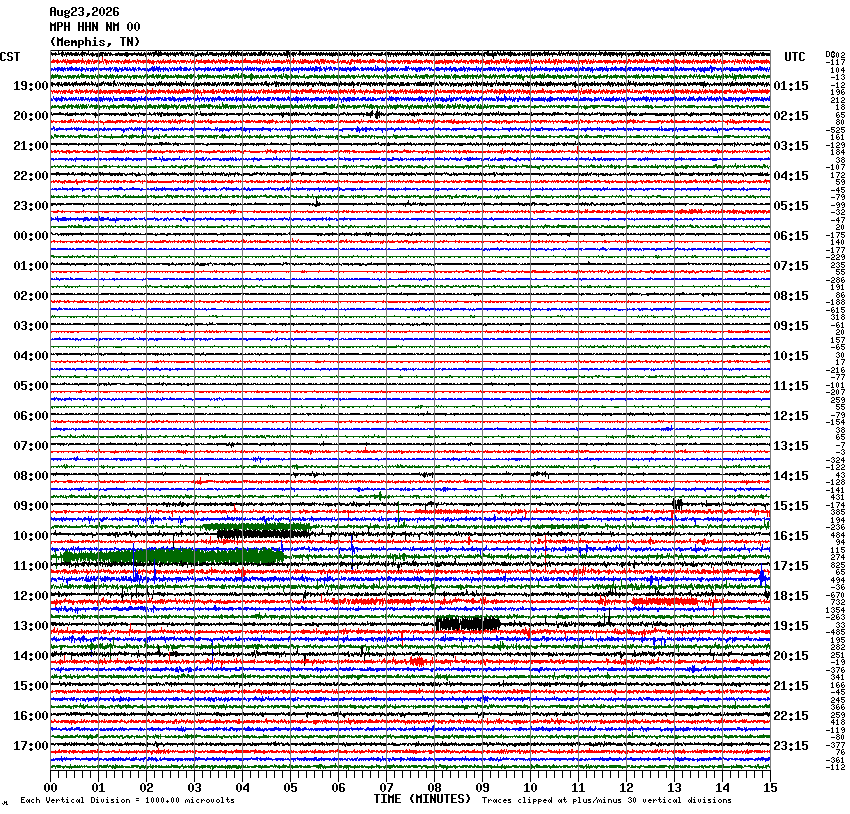Click the black spike on the 09:00 trace
Viewport: 850px width, 814px height.
(x=678, y=504)
